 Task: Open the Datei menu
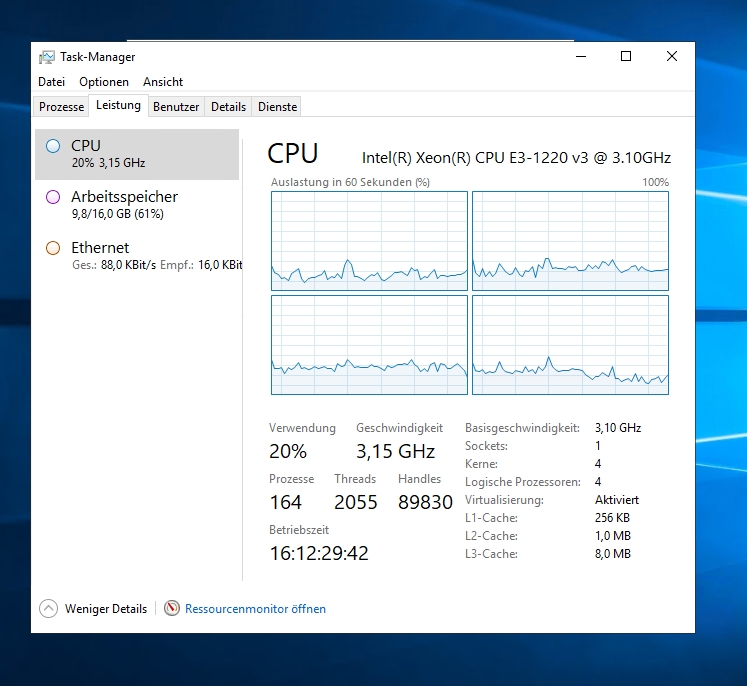coord(51,82)
